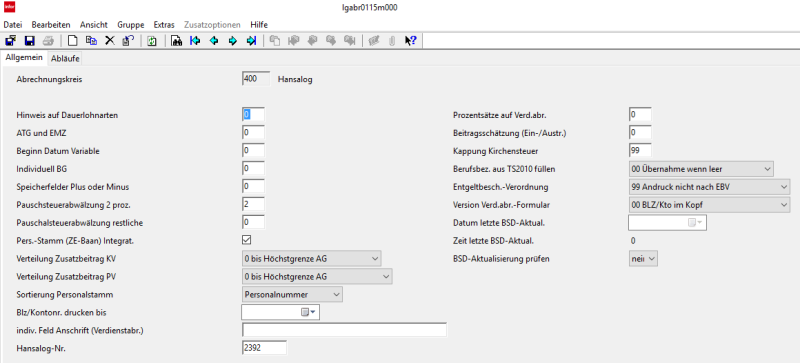
Task: Open Entgeltbesch.-Verordnung dropdown
Action: coord(709,187)
